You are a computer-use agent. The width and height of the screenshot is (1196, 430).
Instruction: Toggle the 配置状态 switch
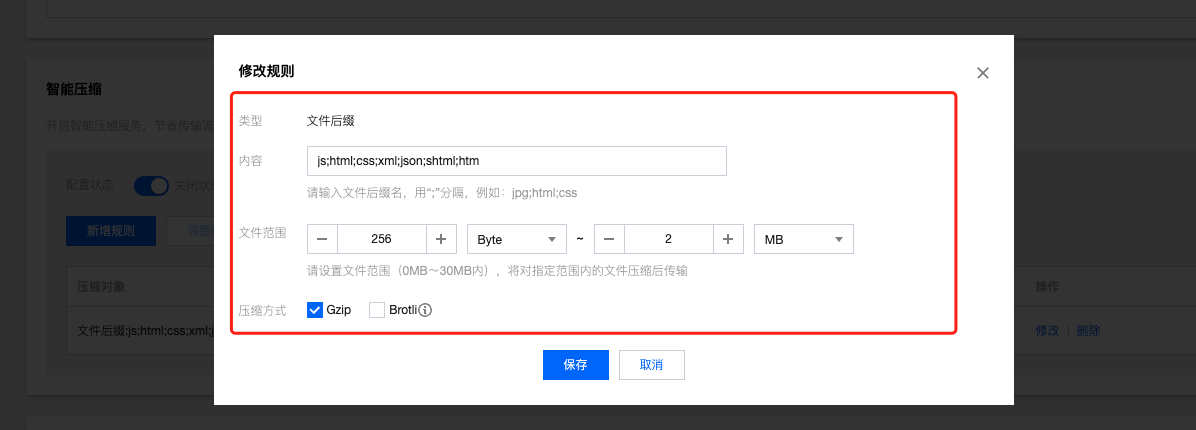click(x=151, y=185)
